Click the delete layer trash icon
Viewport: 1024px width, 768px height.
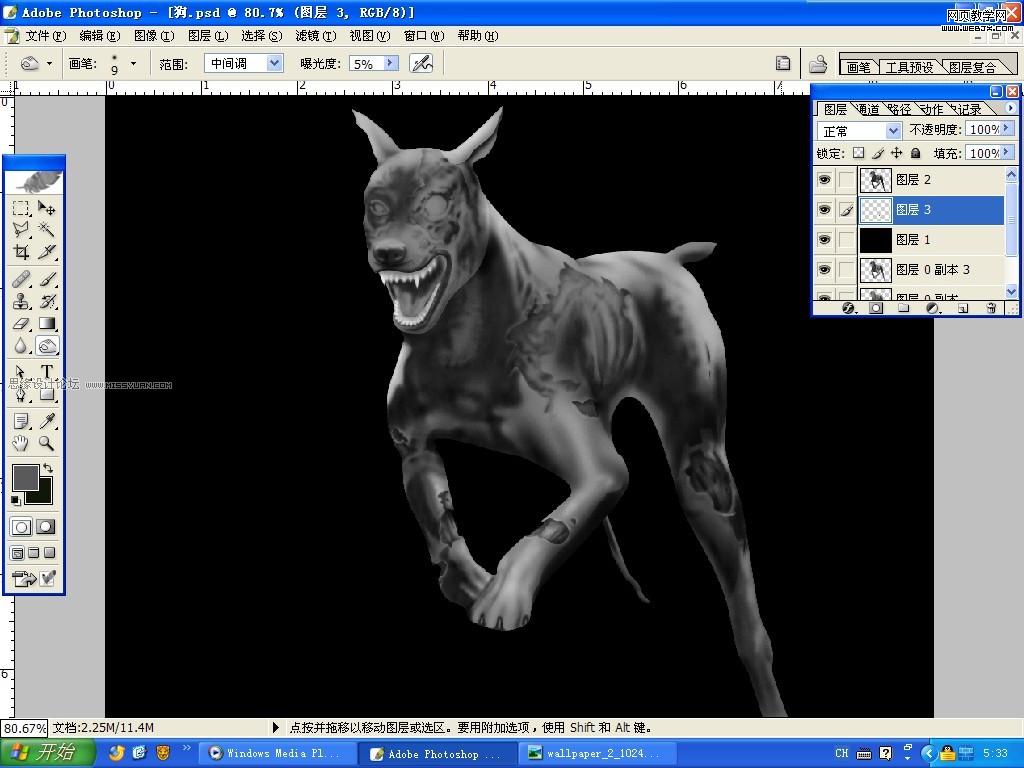[x=991, y=309]
